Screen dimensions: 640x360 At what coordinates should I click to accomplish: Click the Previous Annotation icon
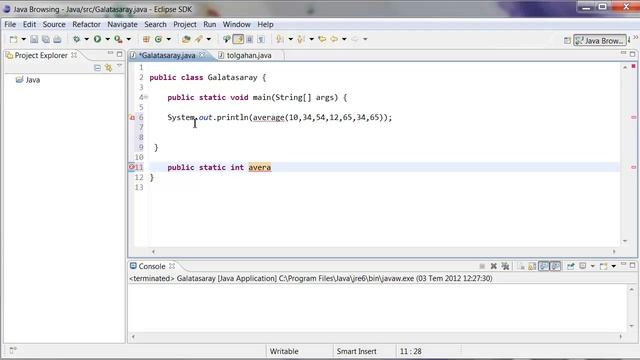pos(301,39)
